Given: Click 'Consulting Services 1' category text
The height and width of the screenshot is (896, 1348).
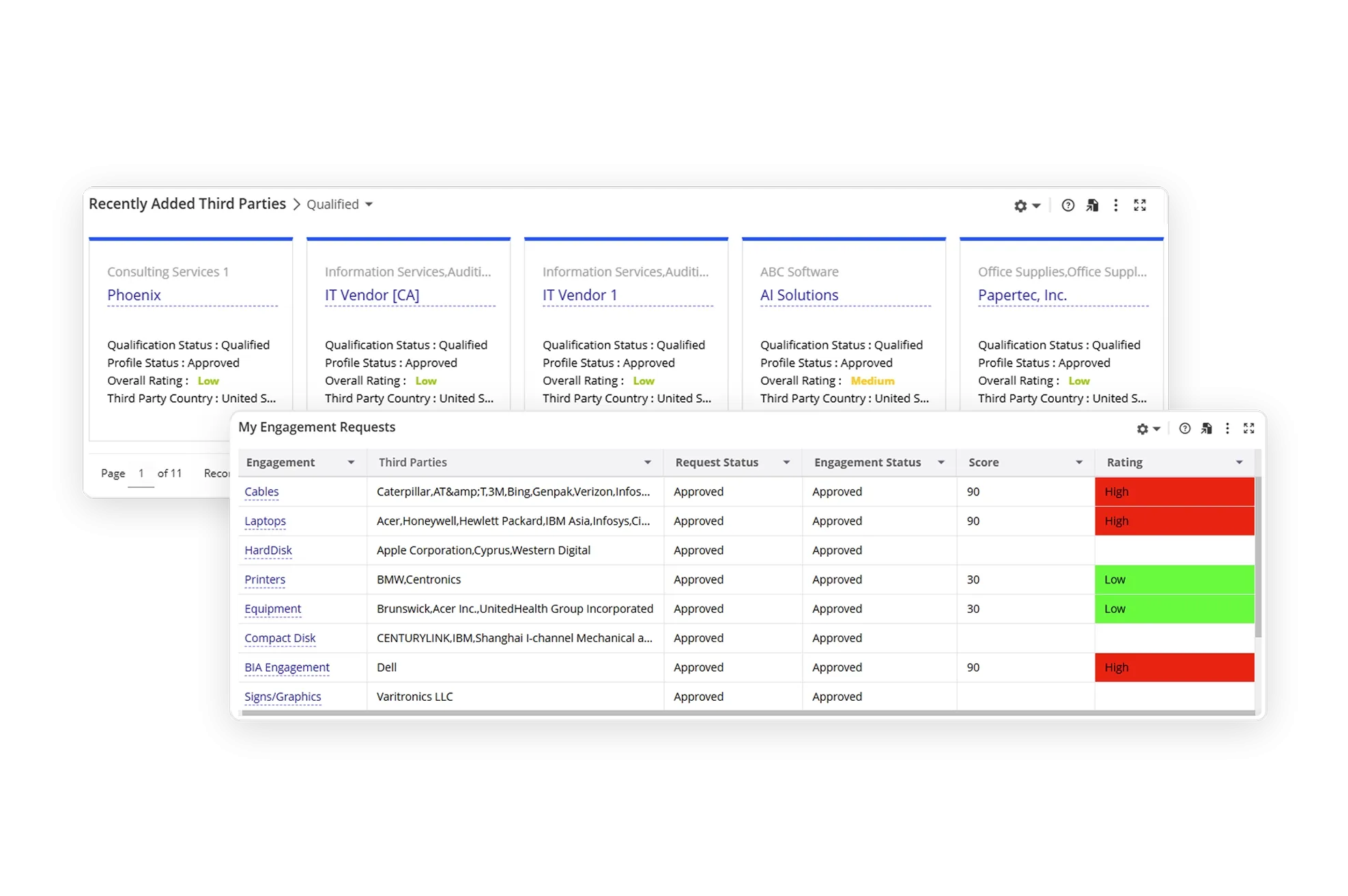Looking at the screenshot, I should [x=168, y=272].
